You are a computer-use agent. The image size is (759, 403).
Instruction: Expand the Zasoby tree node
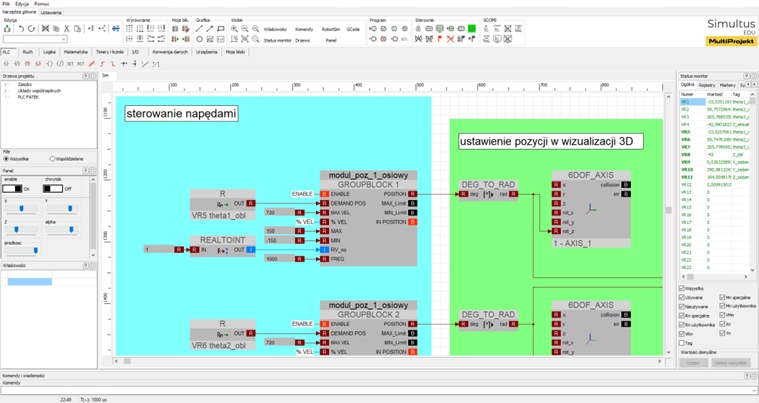pyautogui.click(x=6, y=85)
